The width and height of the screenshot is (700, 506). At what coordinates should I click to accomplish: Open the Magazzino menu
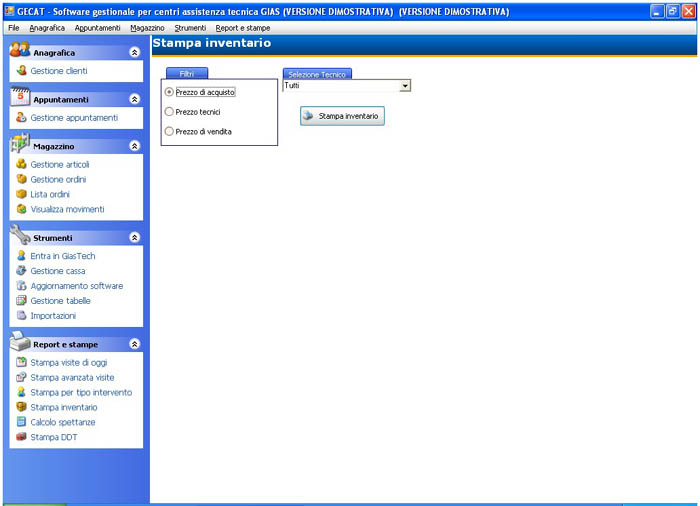click(x=147, y=28)
